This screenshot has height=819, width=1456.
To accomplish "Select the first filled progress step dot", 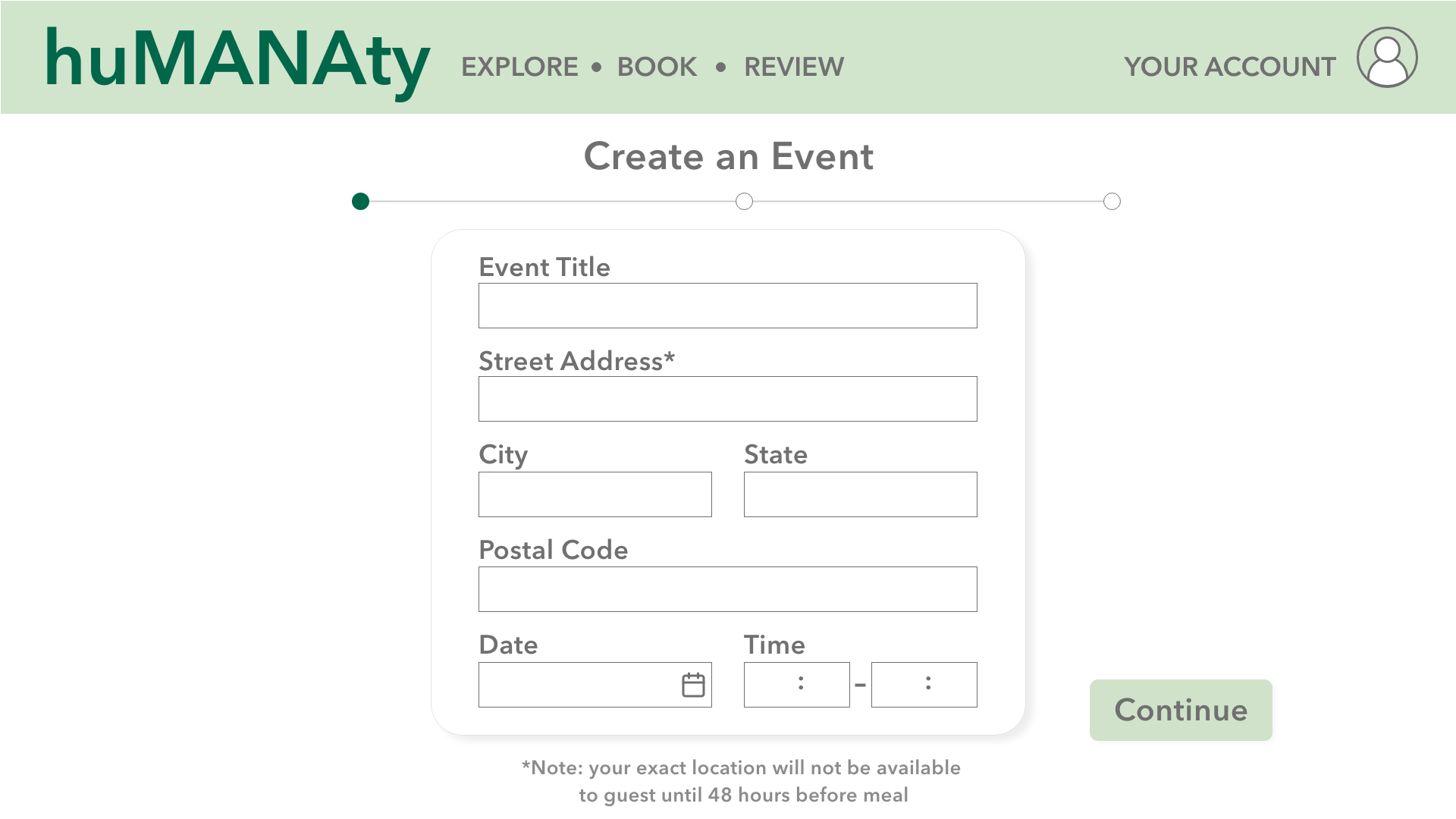I will pyautogui.click(x=361, y=202).
